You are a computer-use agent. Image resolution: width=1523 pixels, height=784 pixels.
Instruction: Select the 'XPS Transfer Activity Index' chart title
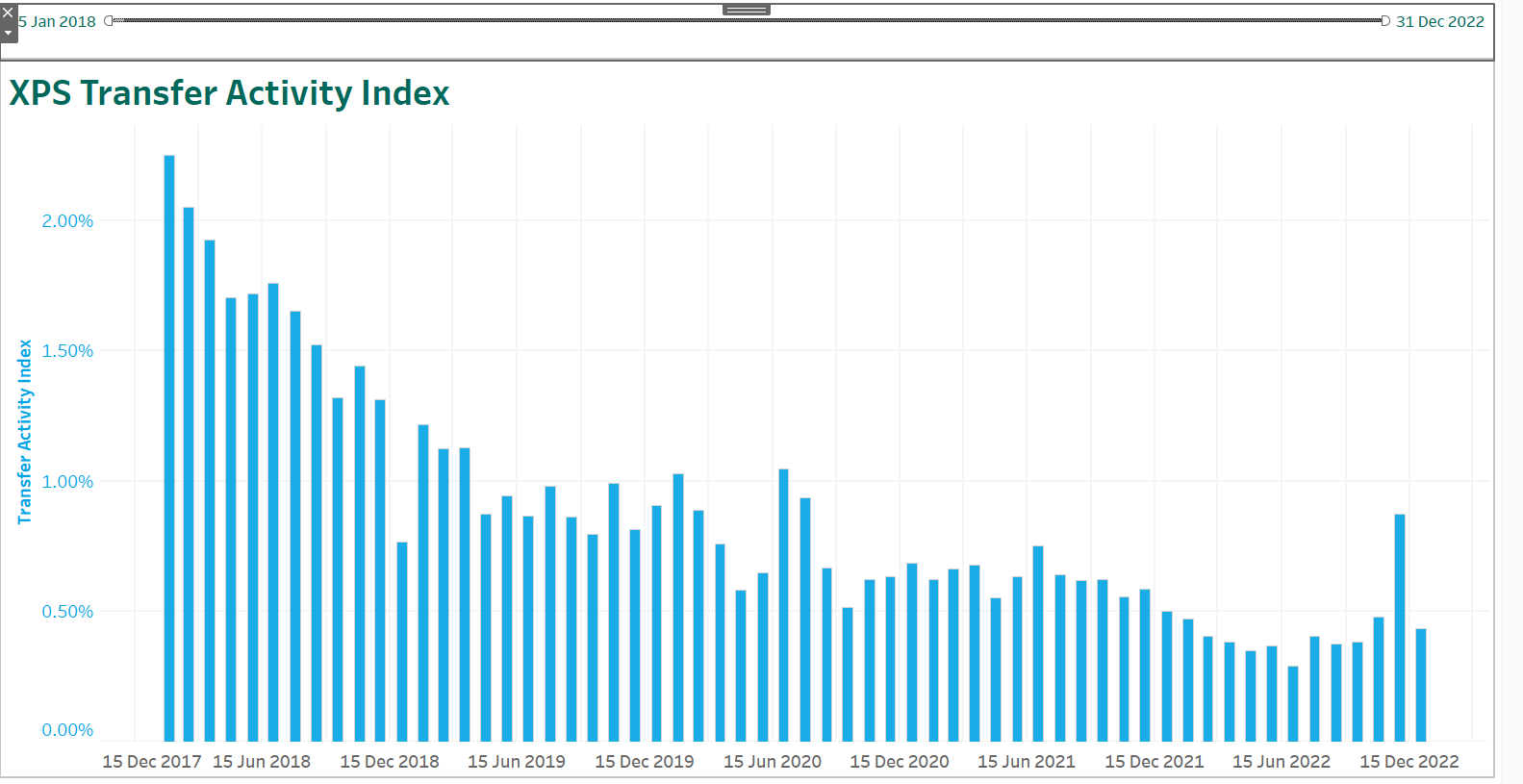(x=229, y=93)
